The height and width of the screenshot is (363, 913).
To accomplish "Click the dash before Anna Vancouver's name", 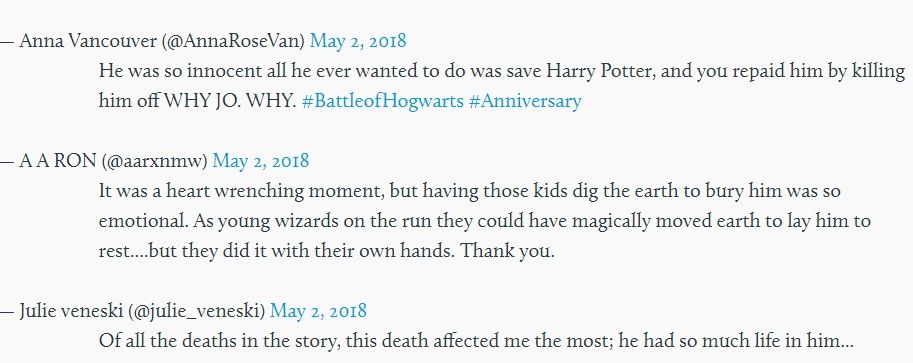I will tap(7, 42).
